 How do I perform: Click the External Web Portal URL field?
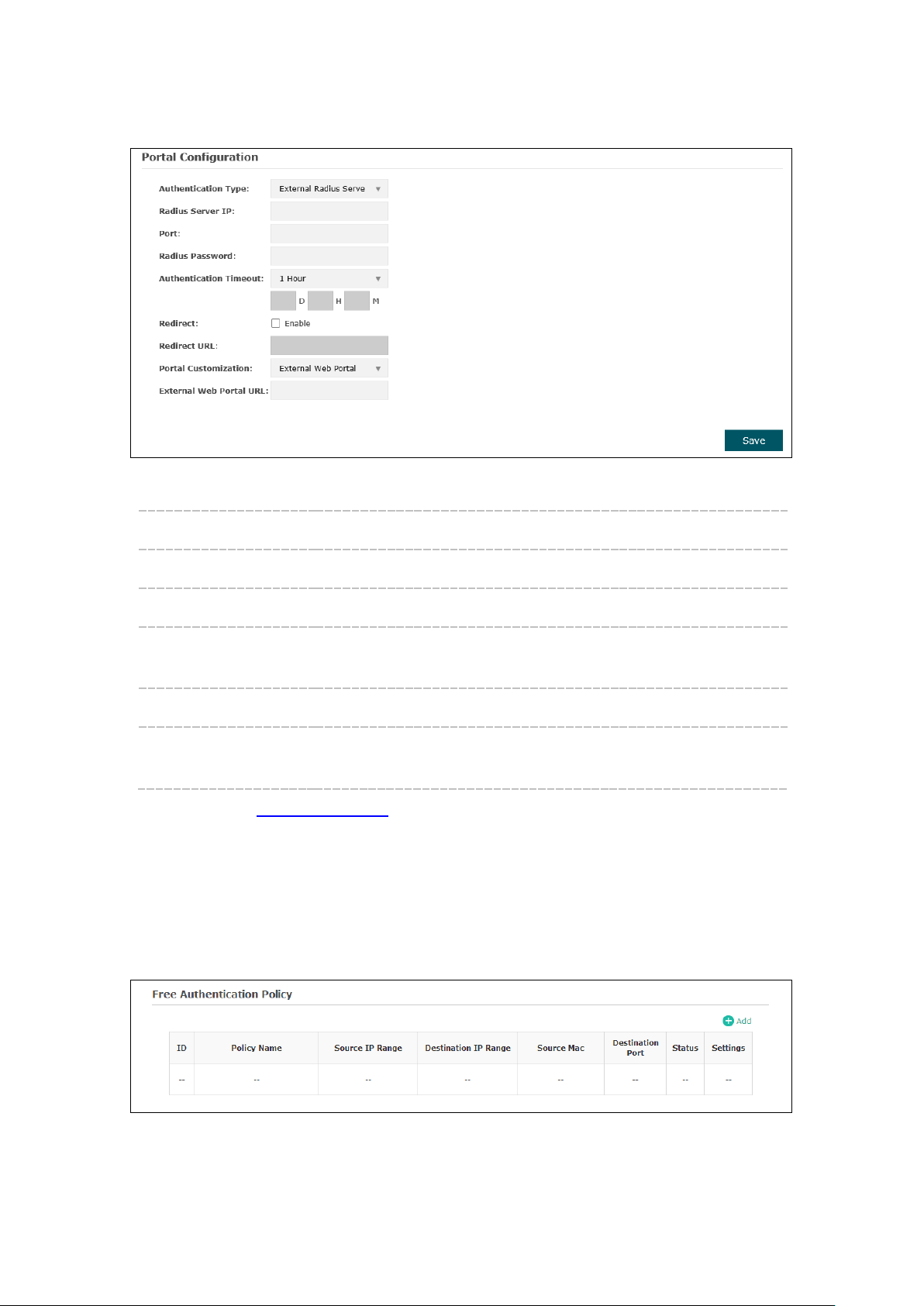[x=329, y=391]
